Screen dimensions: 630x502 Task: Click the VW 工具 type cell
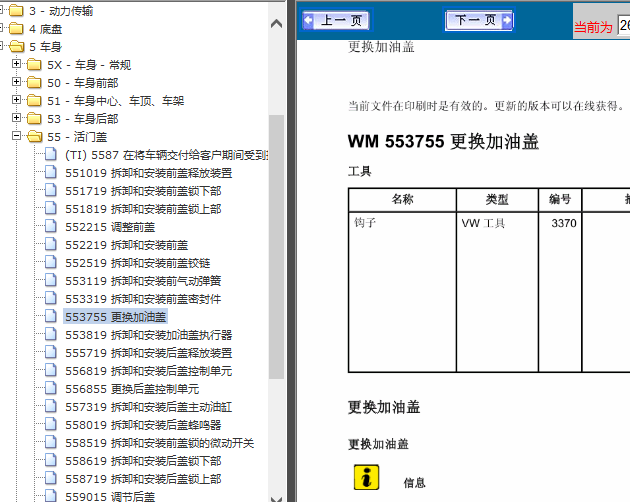tap(497, 292)
